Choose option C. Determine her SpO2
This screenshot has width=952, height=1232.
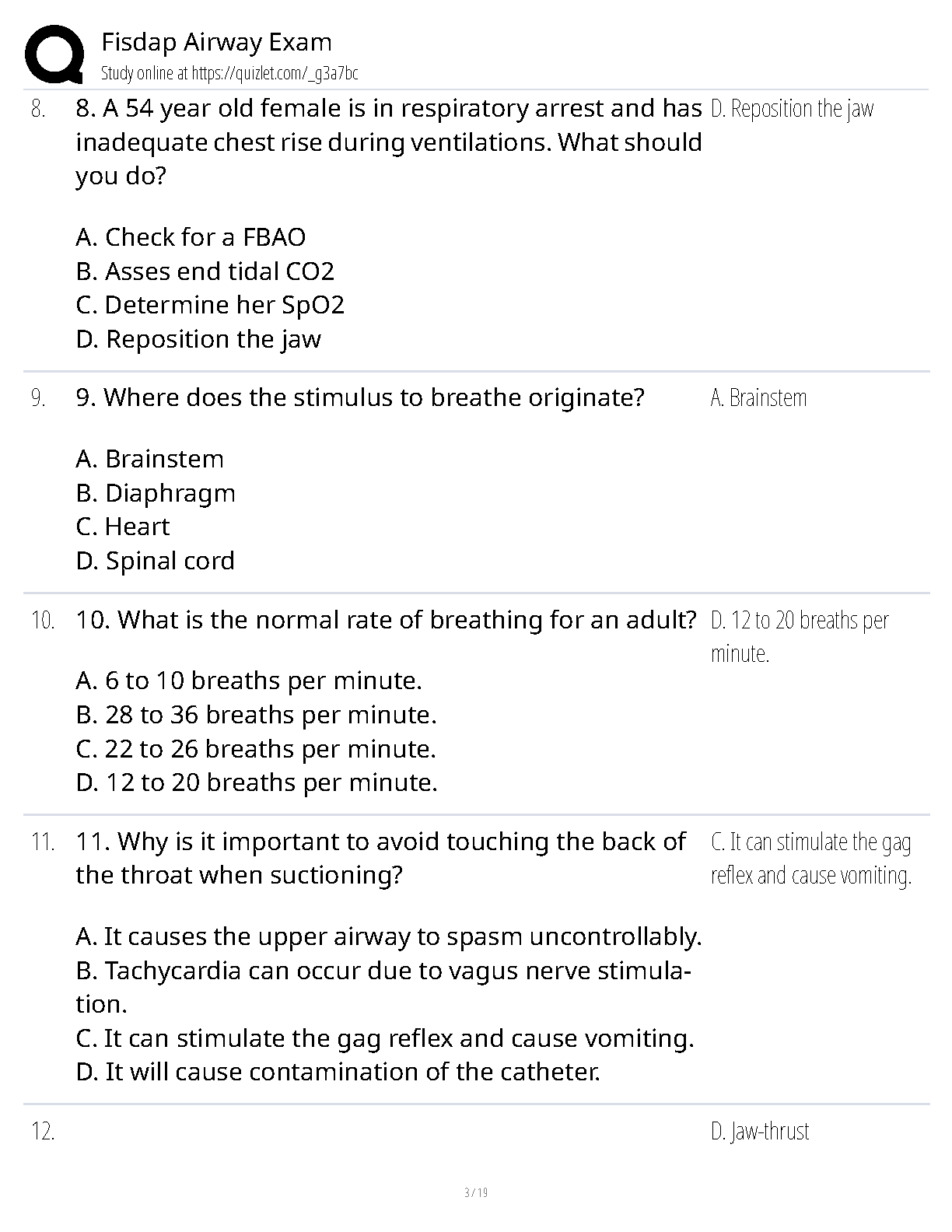(210, 305)
